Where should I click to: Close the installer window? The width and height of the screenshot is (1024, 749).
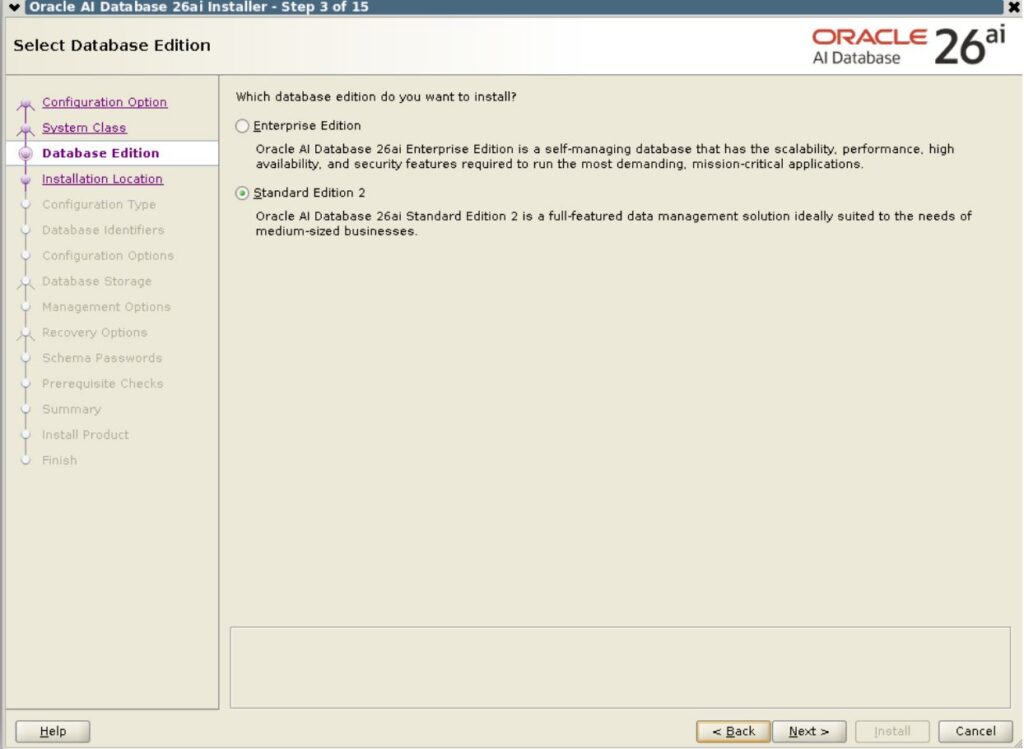coord(1014,7)
